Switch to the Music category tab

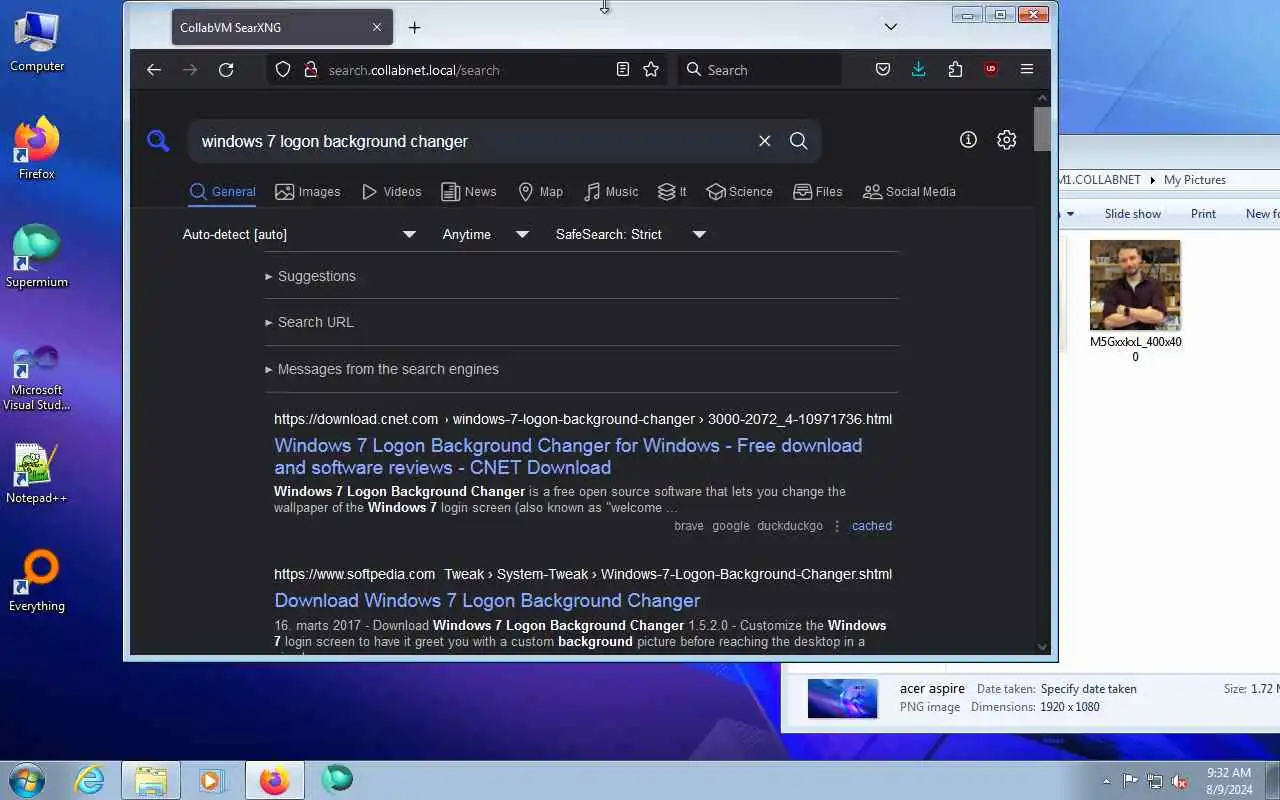611,192
